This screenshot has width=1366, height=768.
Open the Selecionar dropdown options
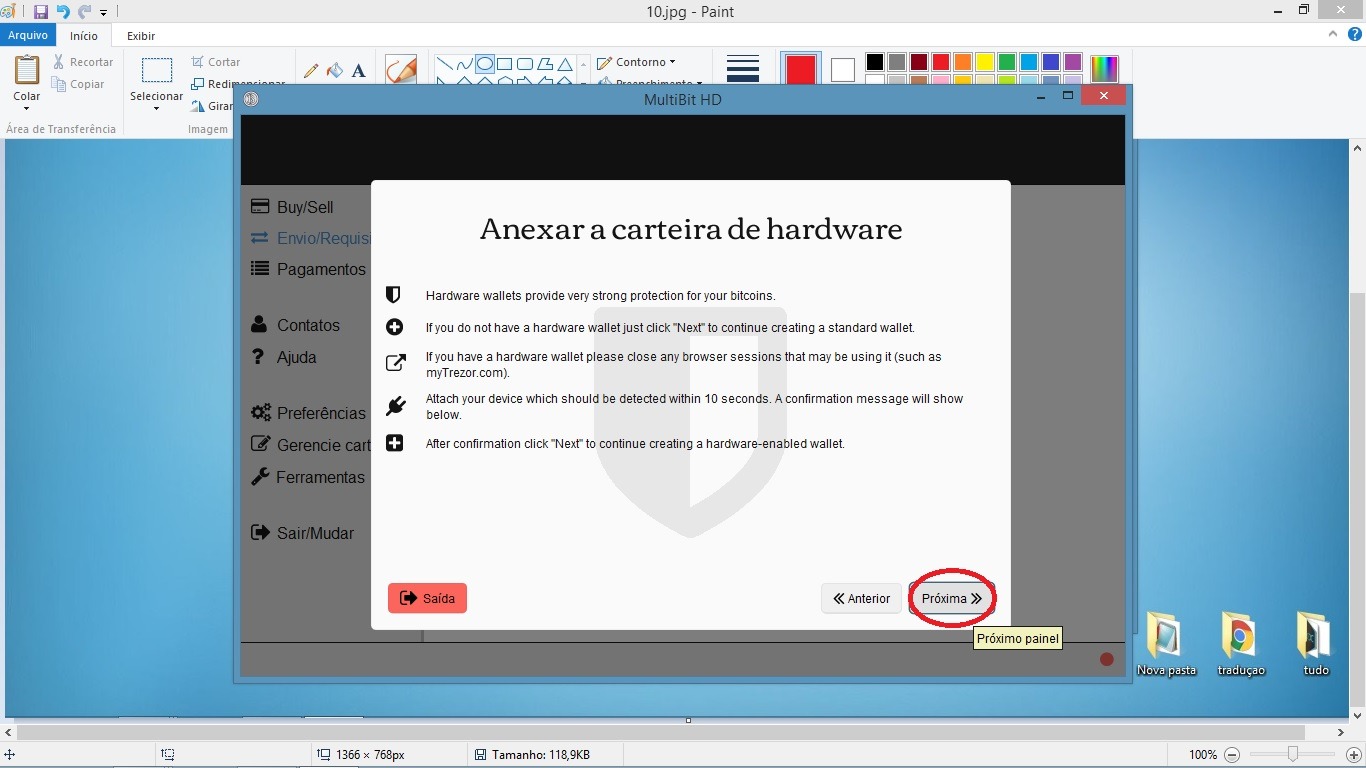tap(156, 108)
